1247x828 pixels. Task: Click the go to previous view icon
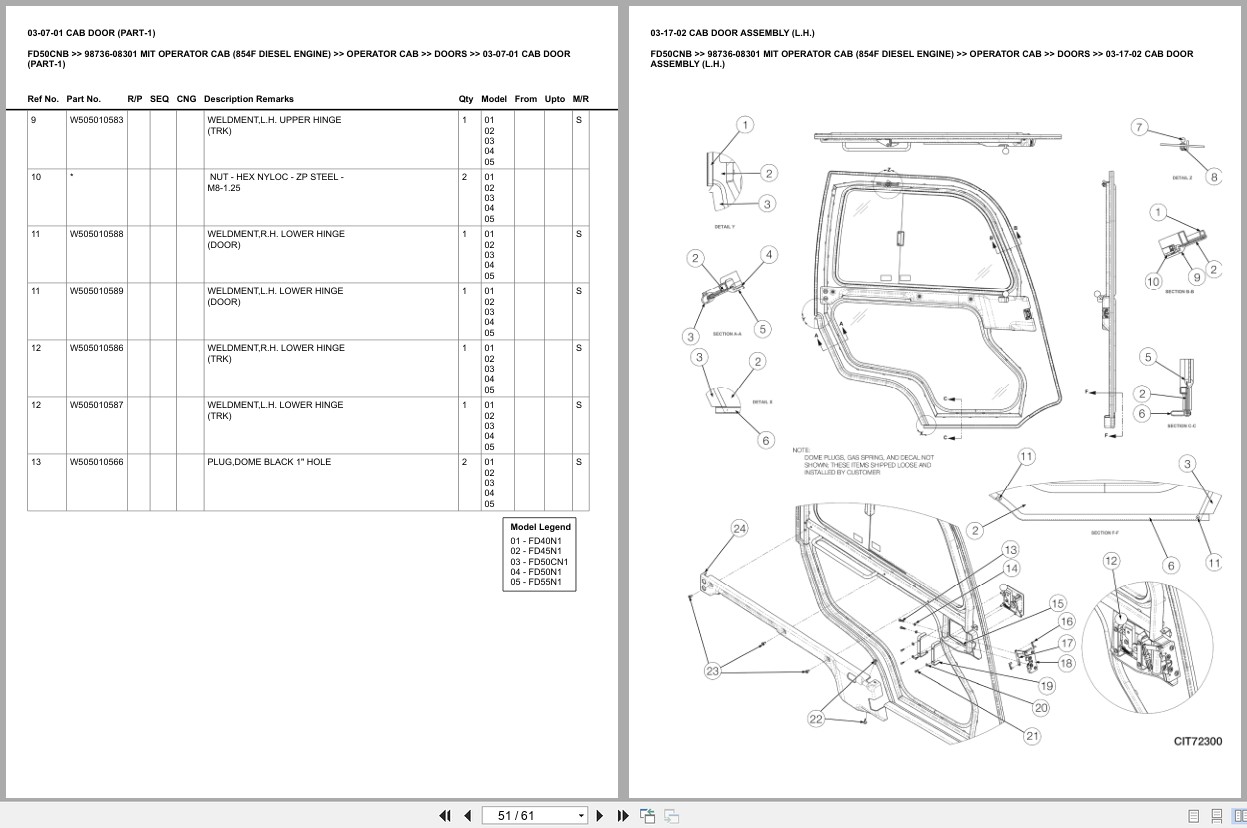coord(647,816)
